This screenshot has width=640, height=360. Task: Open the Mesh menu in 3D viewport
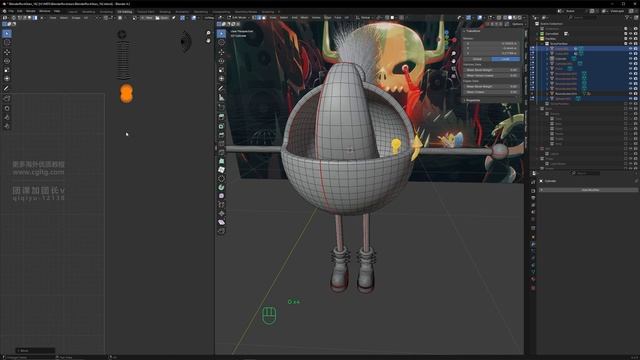304,18
